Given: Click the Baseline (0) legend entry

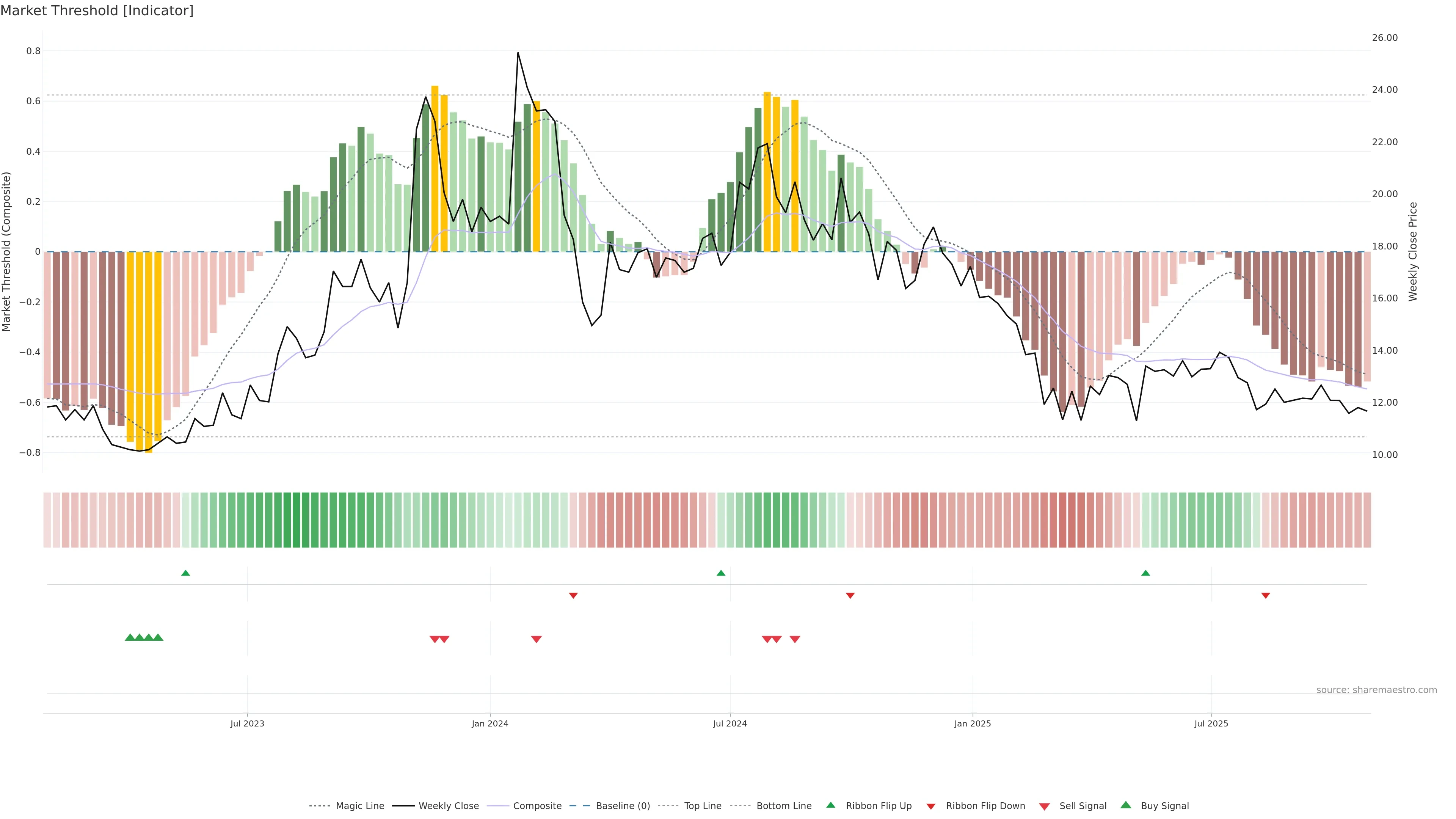Looking at the screenshot, I should pos(623,806).
